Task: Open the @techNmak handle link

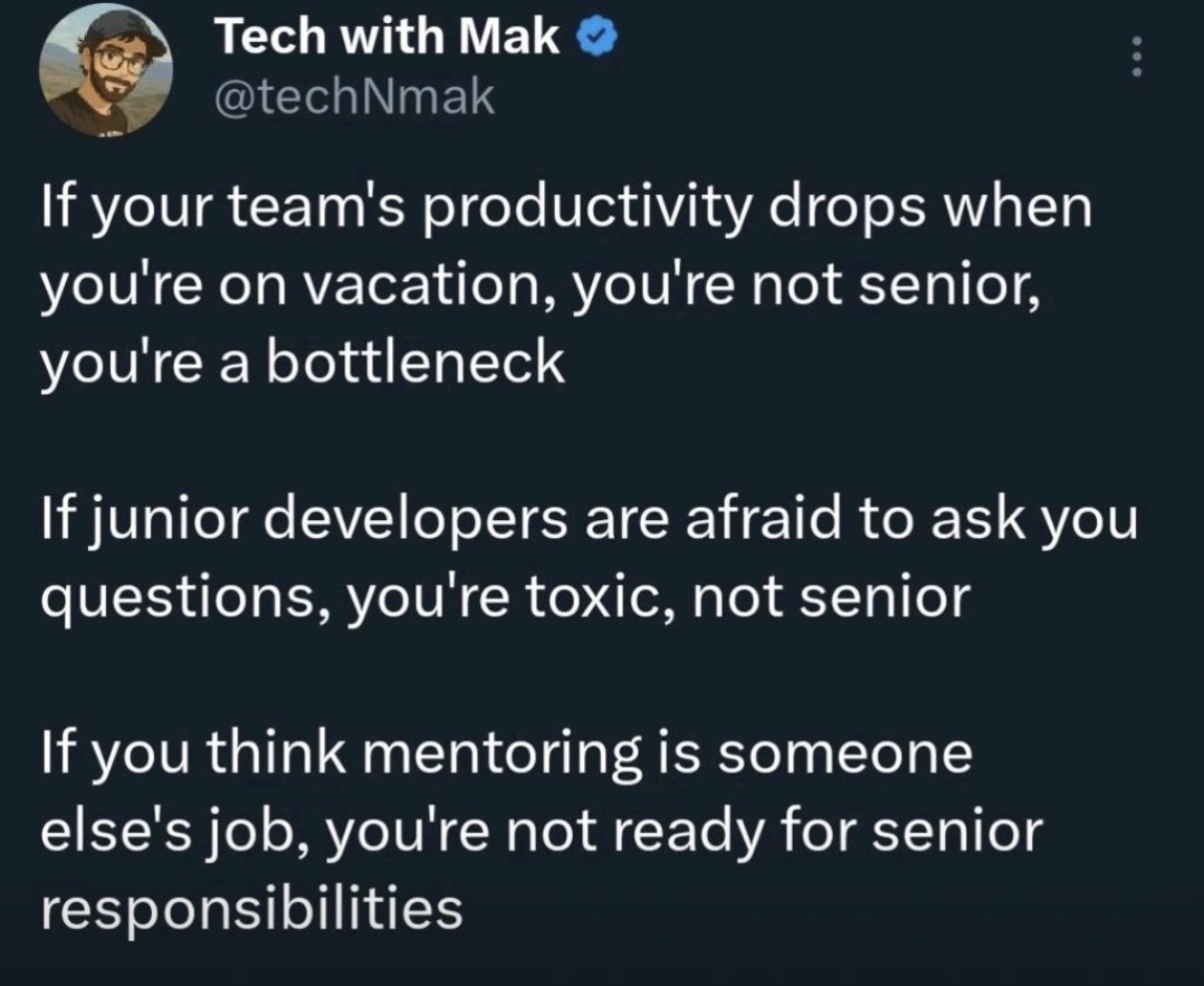Action: coord(354,98)
